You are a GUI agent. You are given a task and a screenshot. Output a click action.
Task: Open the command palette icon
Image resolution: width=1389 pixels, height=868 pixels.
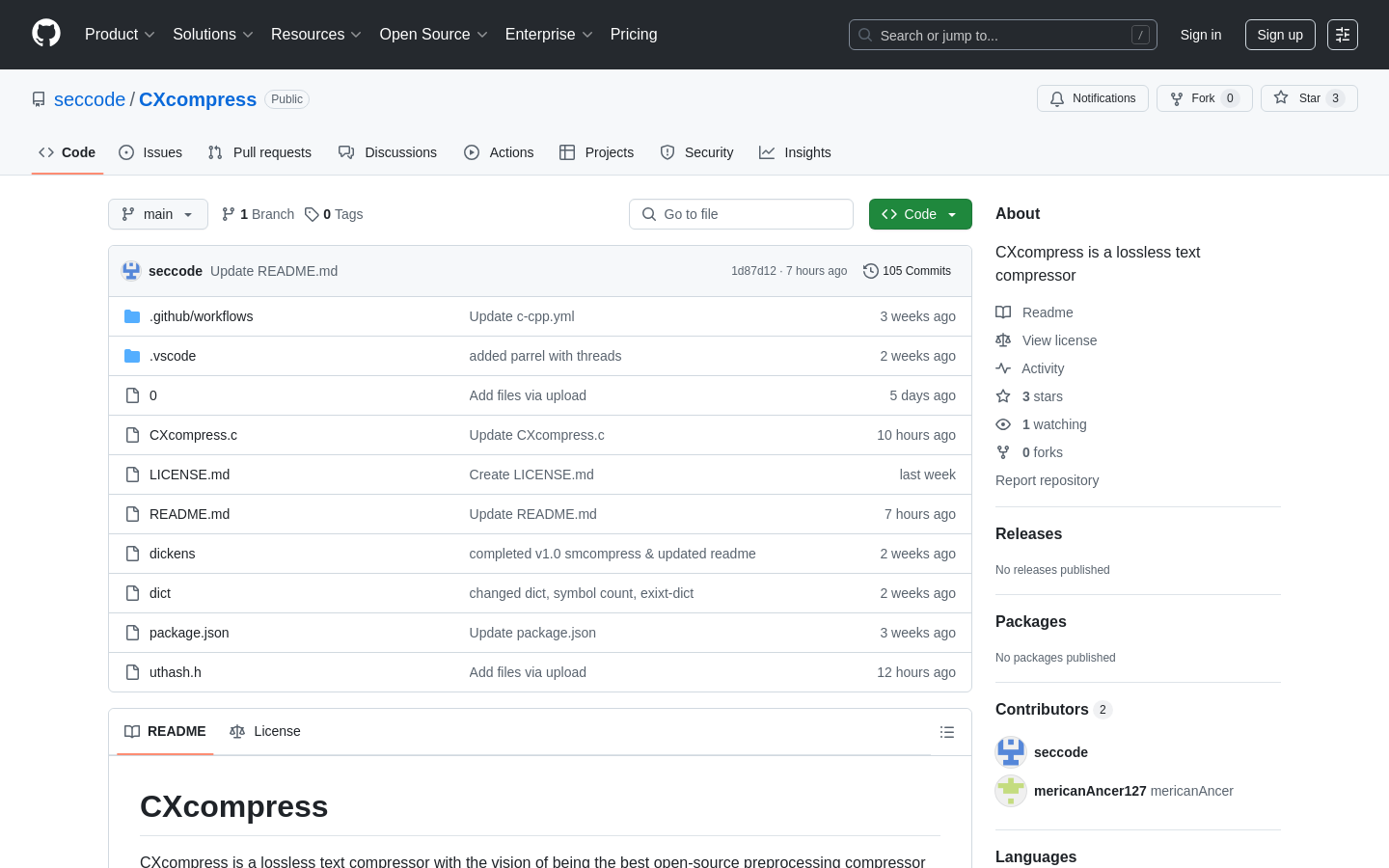pyautogui.click(x=1343, y=35)
